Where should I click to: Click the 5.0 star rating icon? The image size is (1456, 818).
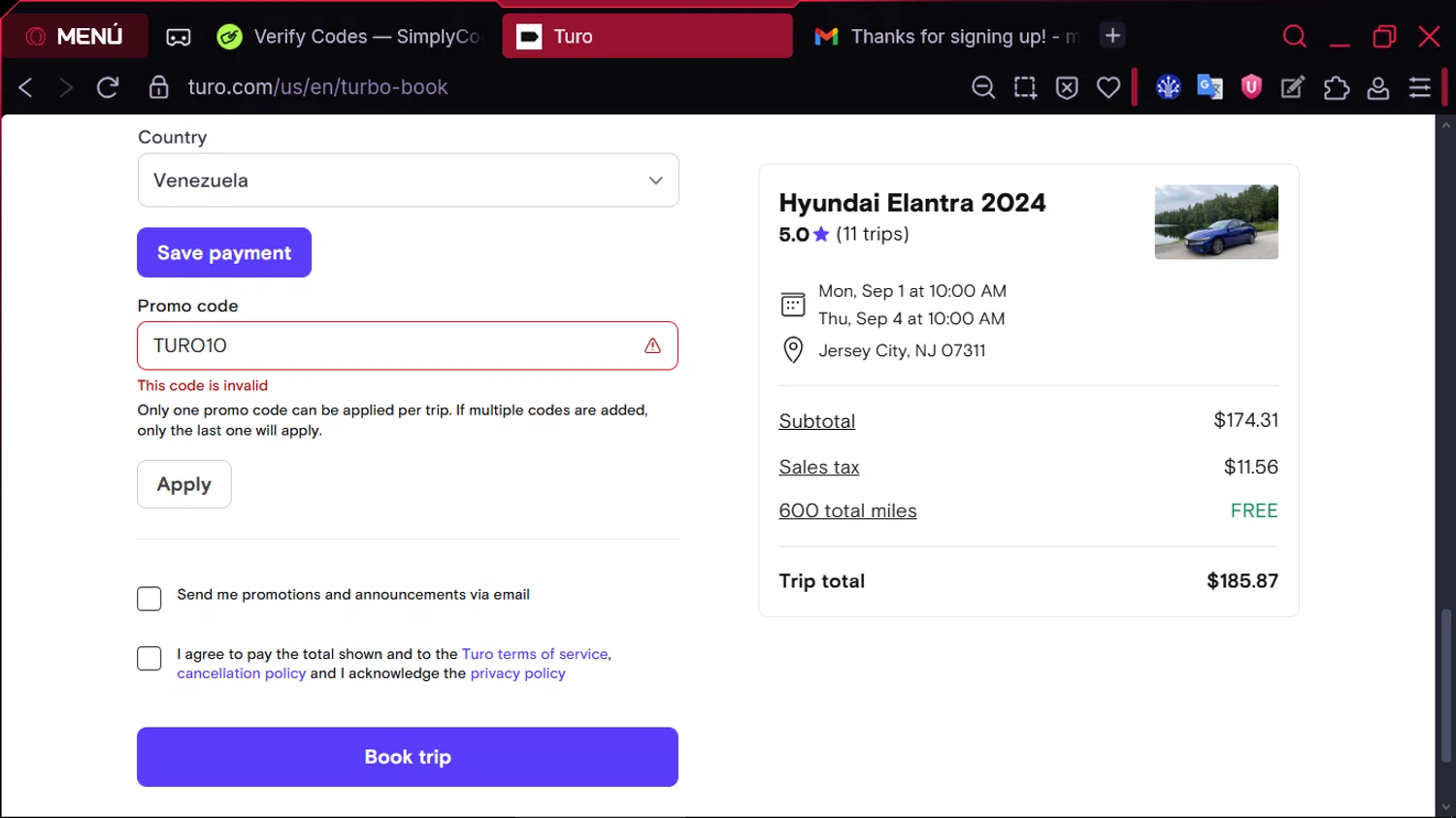[821, 234]
